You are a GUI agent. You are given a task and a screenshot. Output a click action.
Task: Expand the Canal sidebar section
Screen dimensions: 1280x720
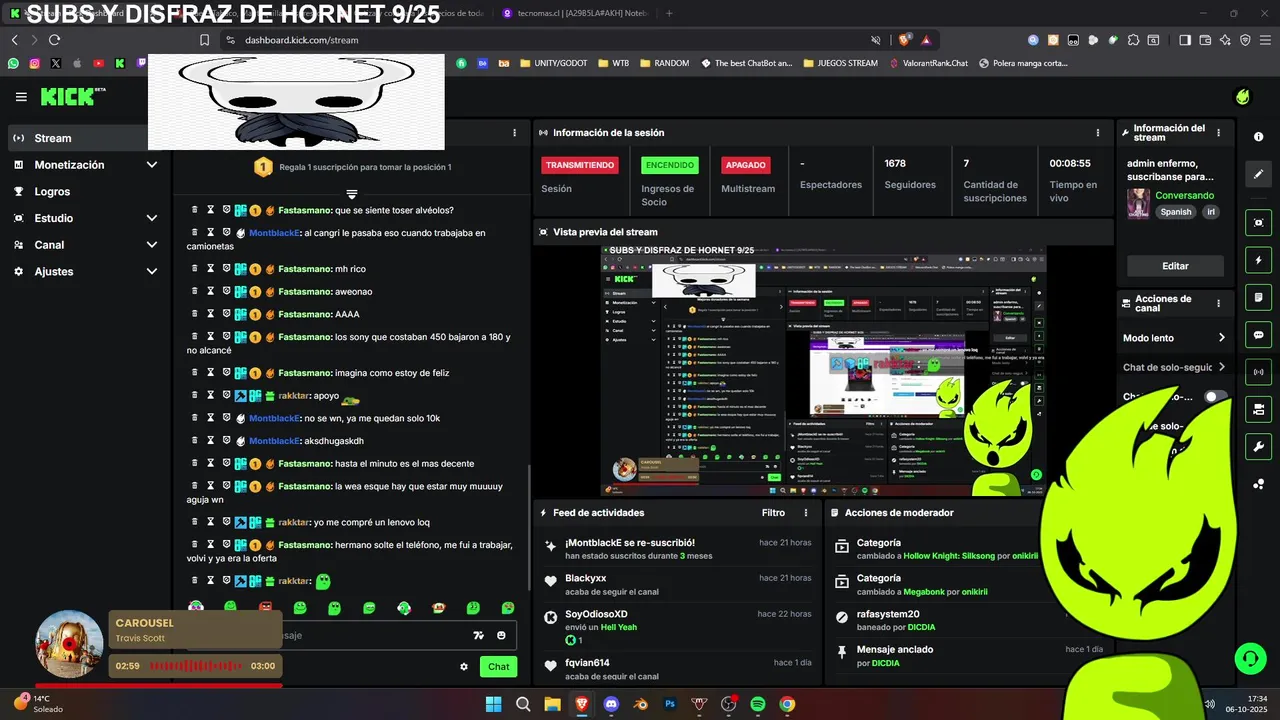point(152,245)
